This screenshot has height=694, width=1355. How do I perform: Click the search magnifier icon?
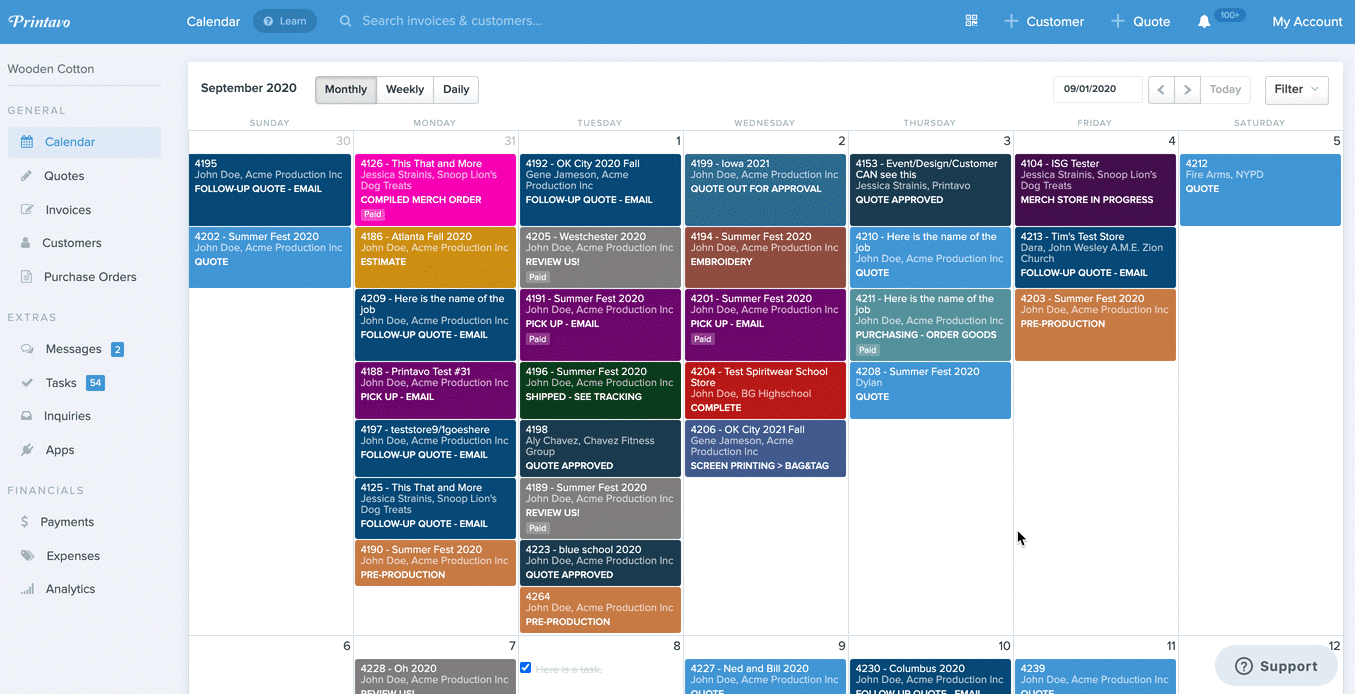coord(346,21)
